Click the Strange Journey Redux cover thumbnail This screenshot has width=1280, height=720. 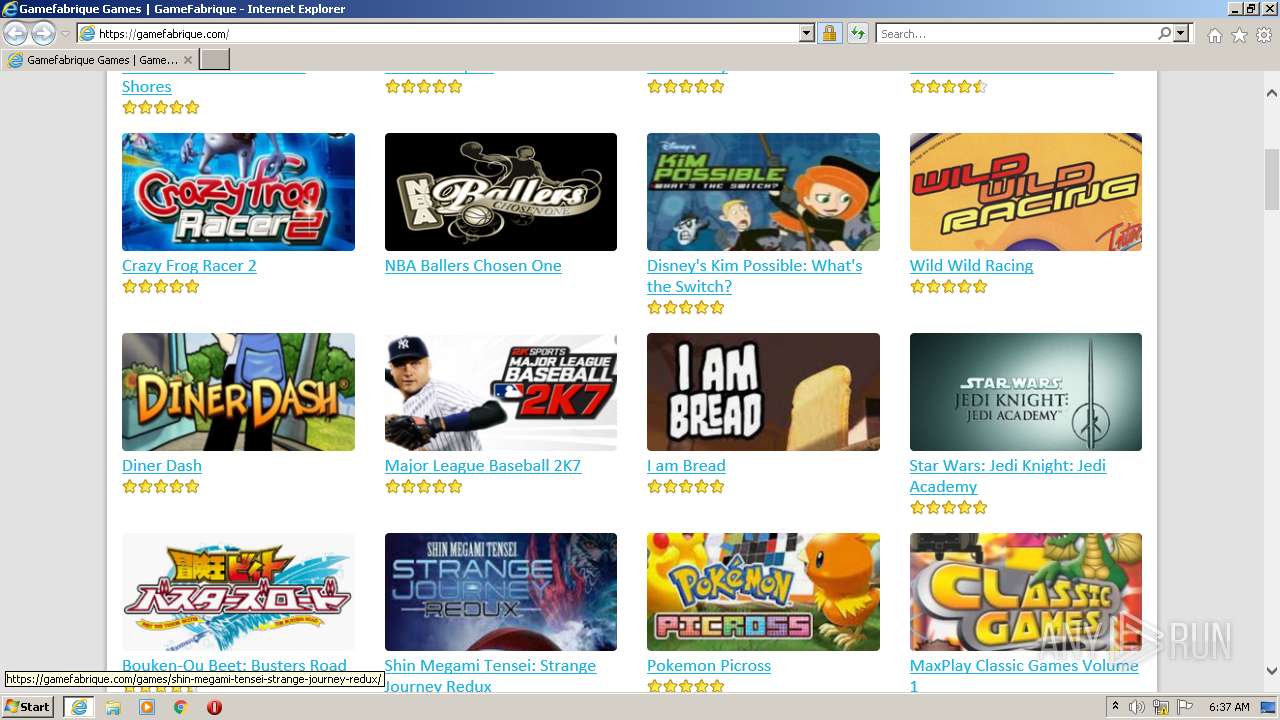coord(501,592)
